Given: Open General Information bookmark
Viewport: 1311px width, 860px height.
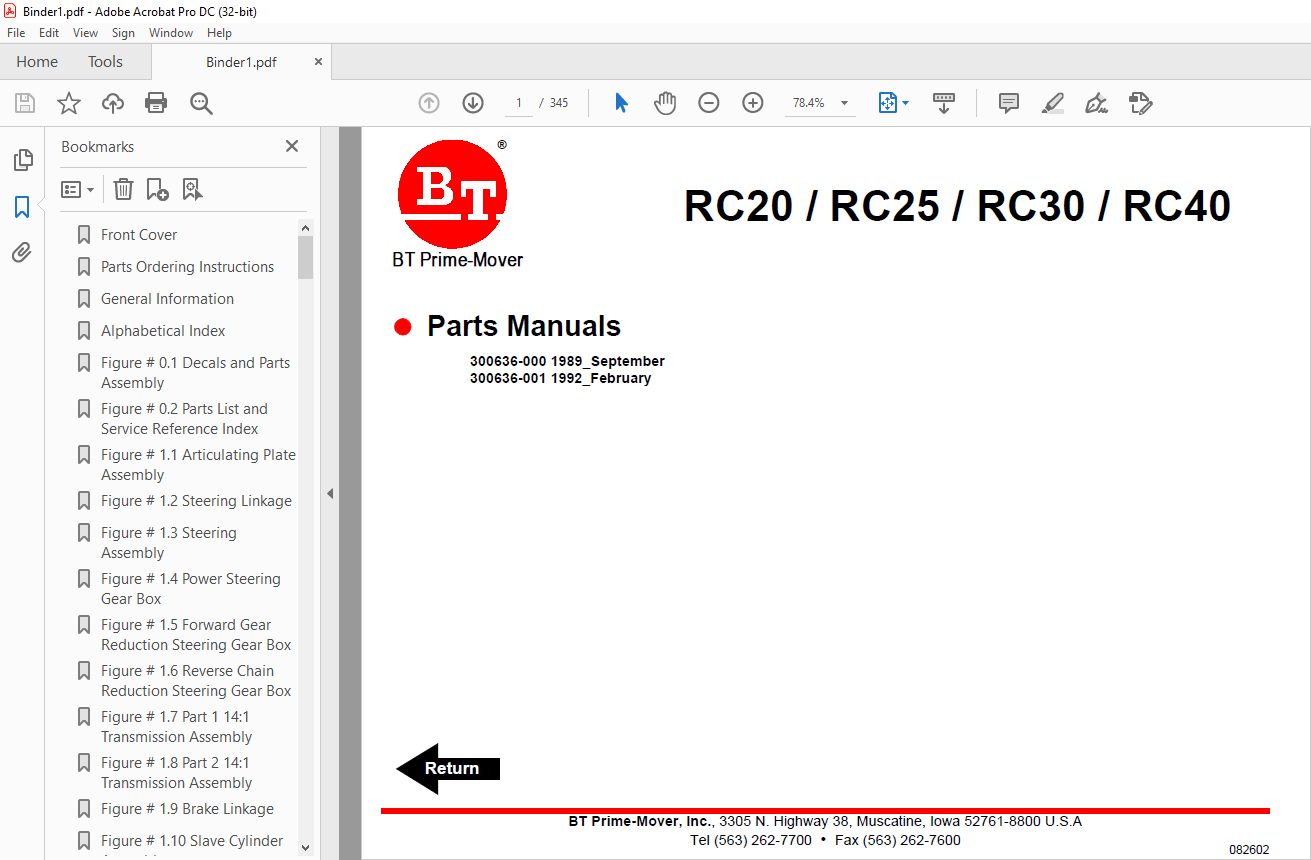Looking at the screenshot, I should (x=167, y=299).
